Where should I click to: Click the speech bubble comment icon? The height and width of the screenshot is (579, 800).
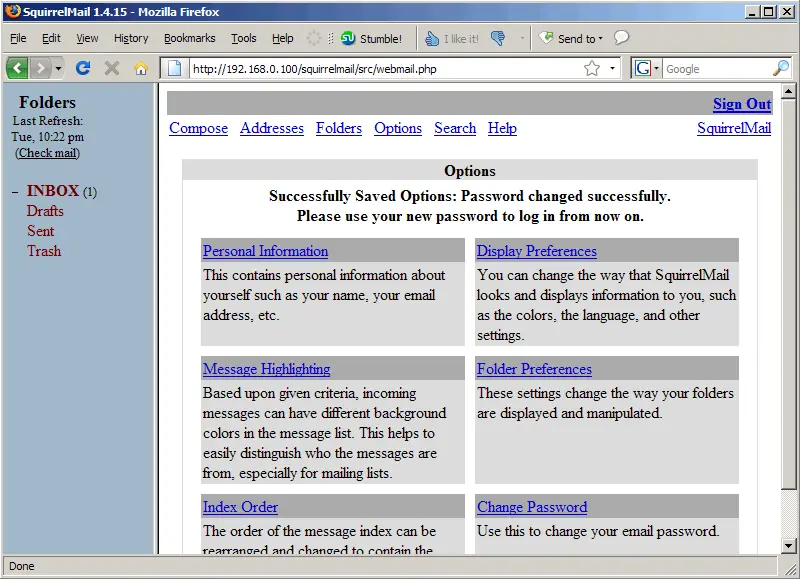(x=621, y=37)
